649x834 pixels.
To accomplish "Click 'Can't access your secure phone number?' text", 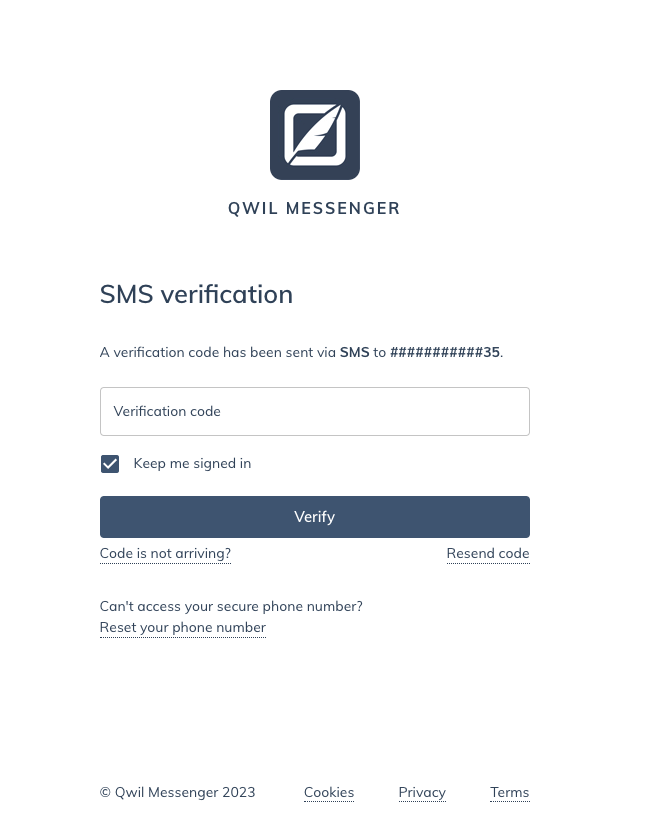I will 231,606.
